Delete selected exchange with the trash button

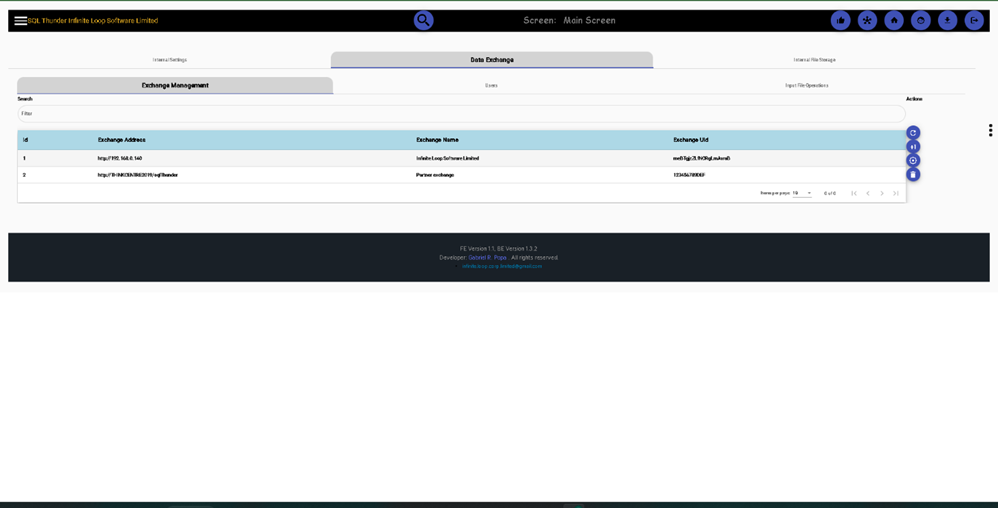point(913,174)
